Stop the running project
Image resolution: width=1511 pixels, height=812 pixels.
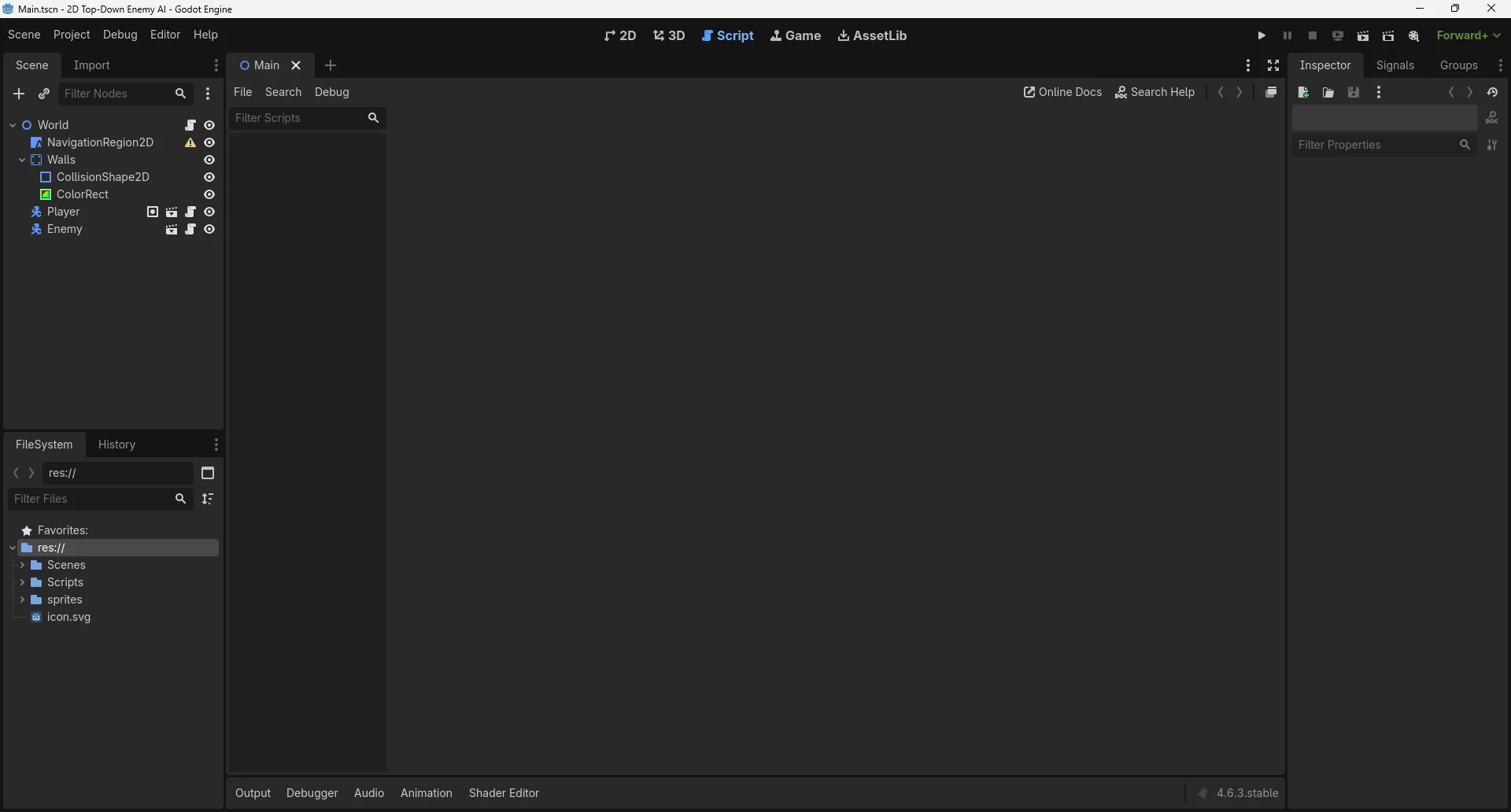click(1313, 35)
